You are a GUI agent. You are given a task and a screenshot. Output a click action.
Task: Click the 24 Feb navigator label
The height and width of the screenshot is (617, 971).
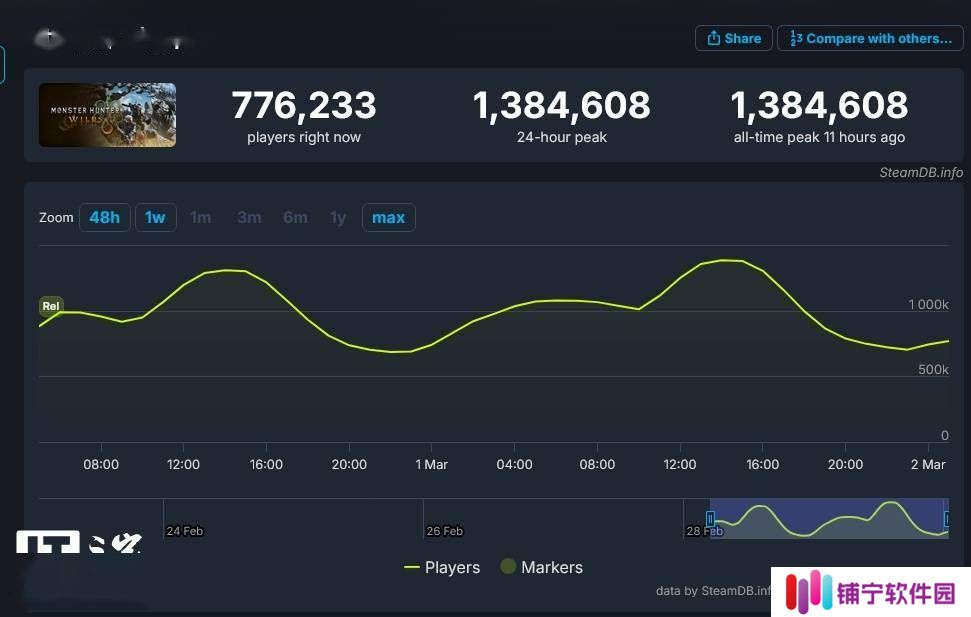(185, 531)
